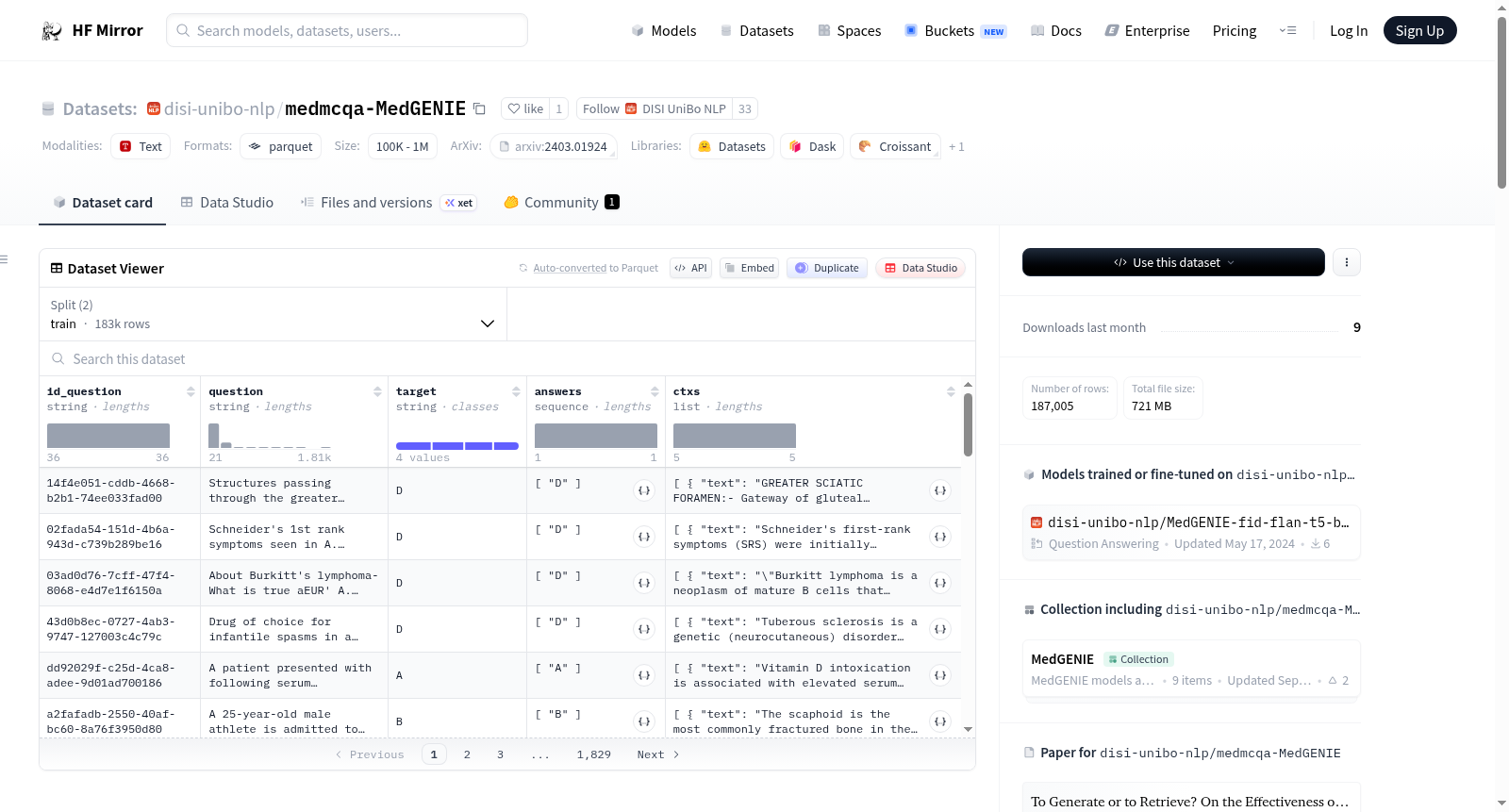This screenshot has width=1509, height=812.
Task: Sort by the id_question column
Action: coord(191,391)
